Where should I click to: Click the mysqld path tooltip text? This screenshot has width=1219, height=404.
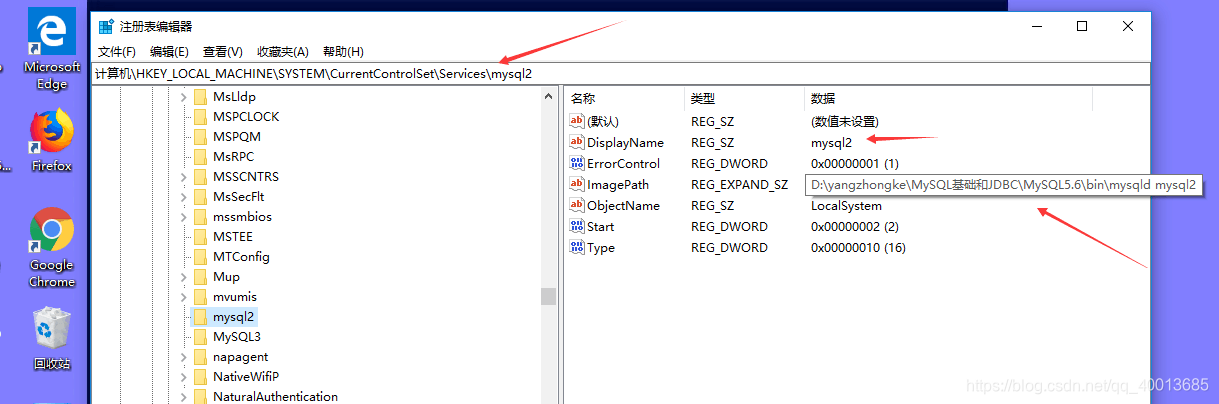(x=1003, y=185)
